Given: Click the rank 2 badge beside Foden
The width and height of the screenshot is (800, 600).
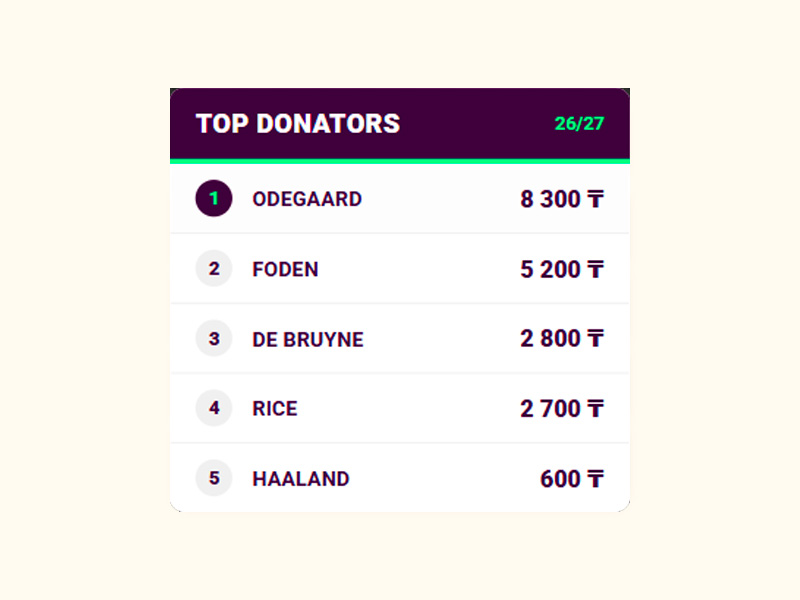Looking at the screenshot, I should pos(214,269).
